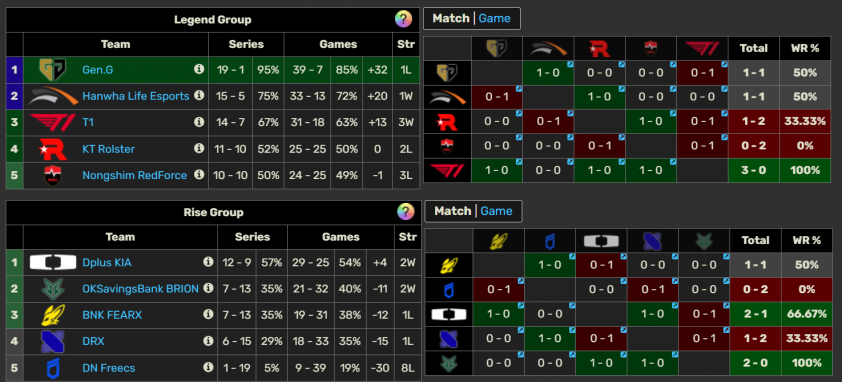The height and width of the screenshot is (382, 842).
Task: Click info icon next to DRX
Action: [208, 341]
